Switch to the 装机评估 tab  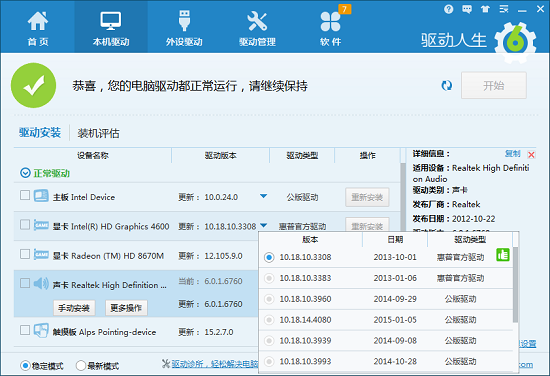[98, 133]
